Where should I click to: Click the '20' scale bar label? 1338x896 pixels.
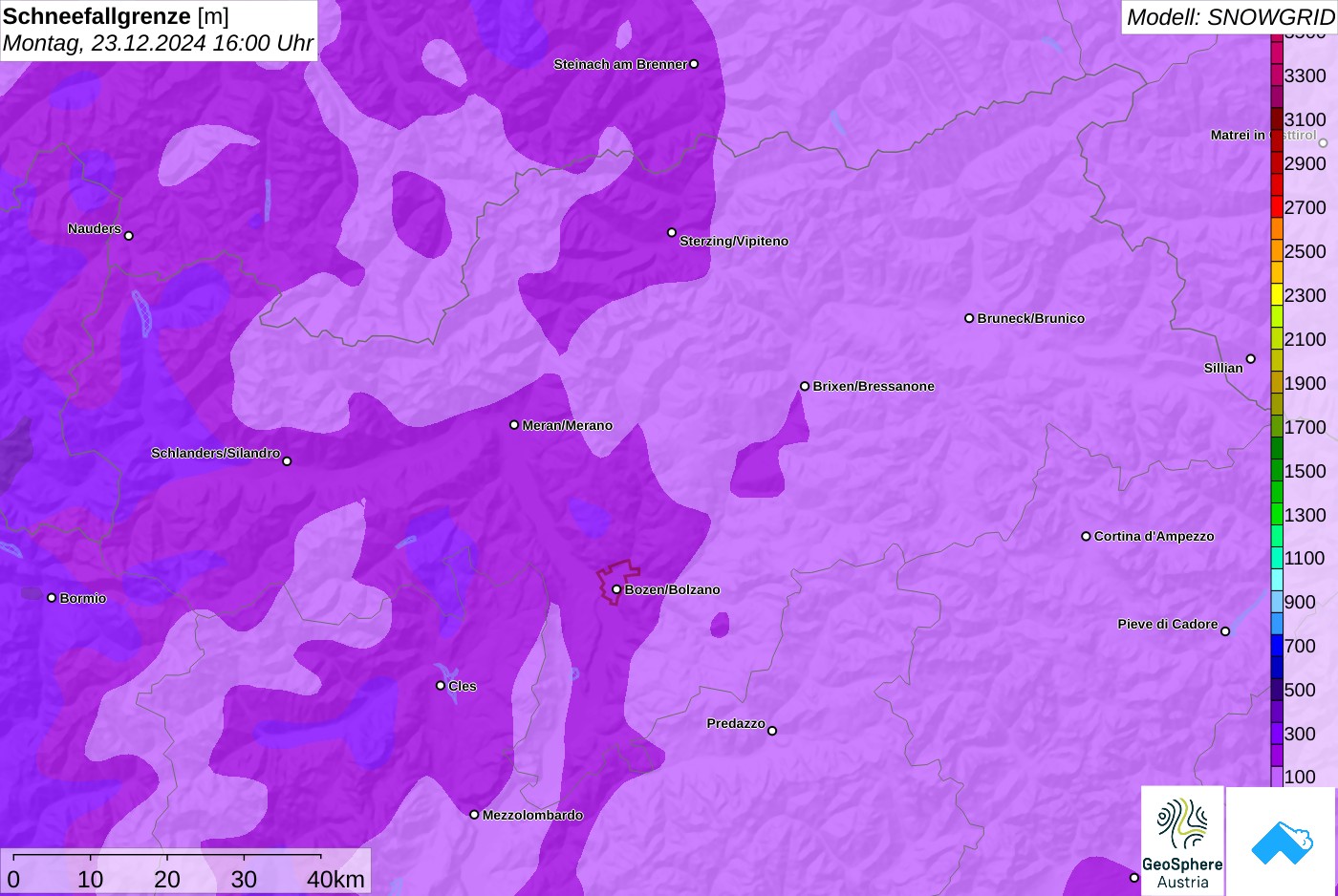tap(167, 879)
